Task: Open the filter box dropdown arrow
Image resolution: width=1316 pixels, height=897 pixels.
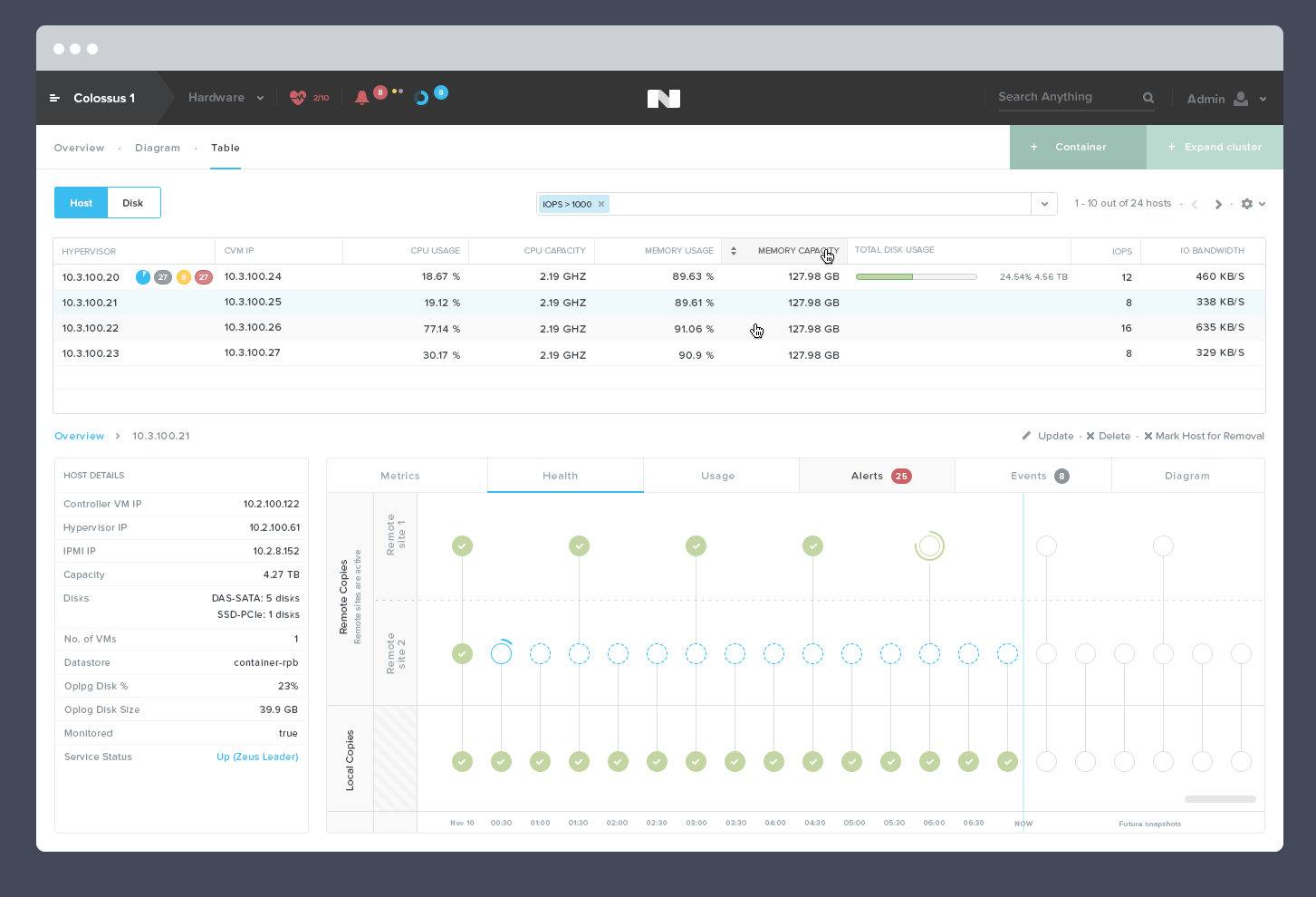Action: (1044, 204)
